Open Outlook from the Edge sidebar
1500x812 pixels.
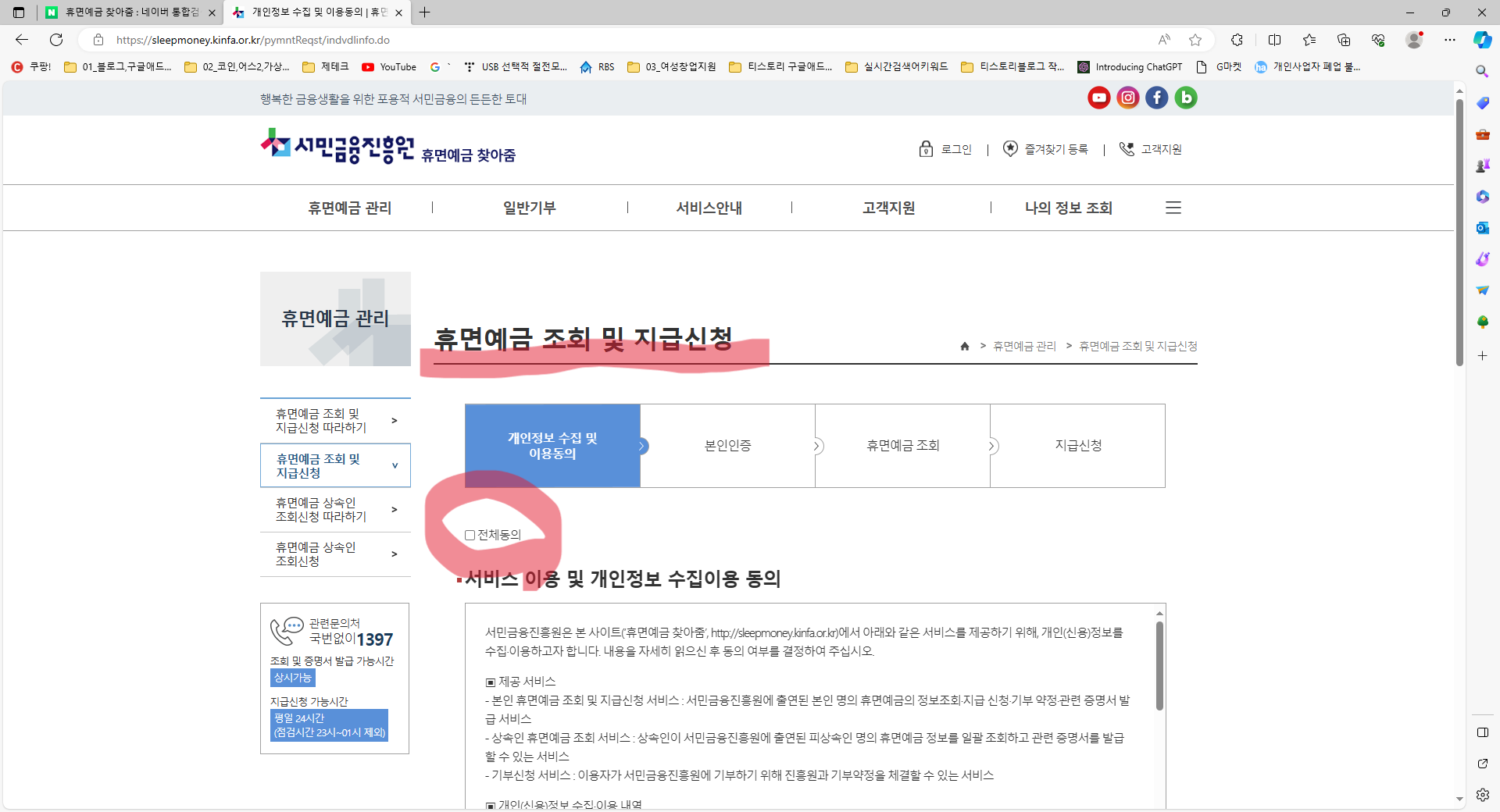(x=1482, y=228)
